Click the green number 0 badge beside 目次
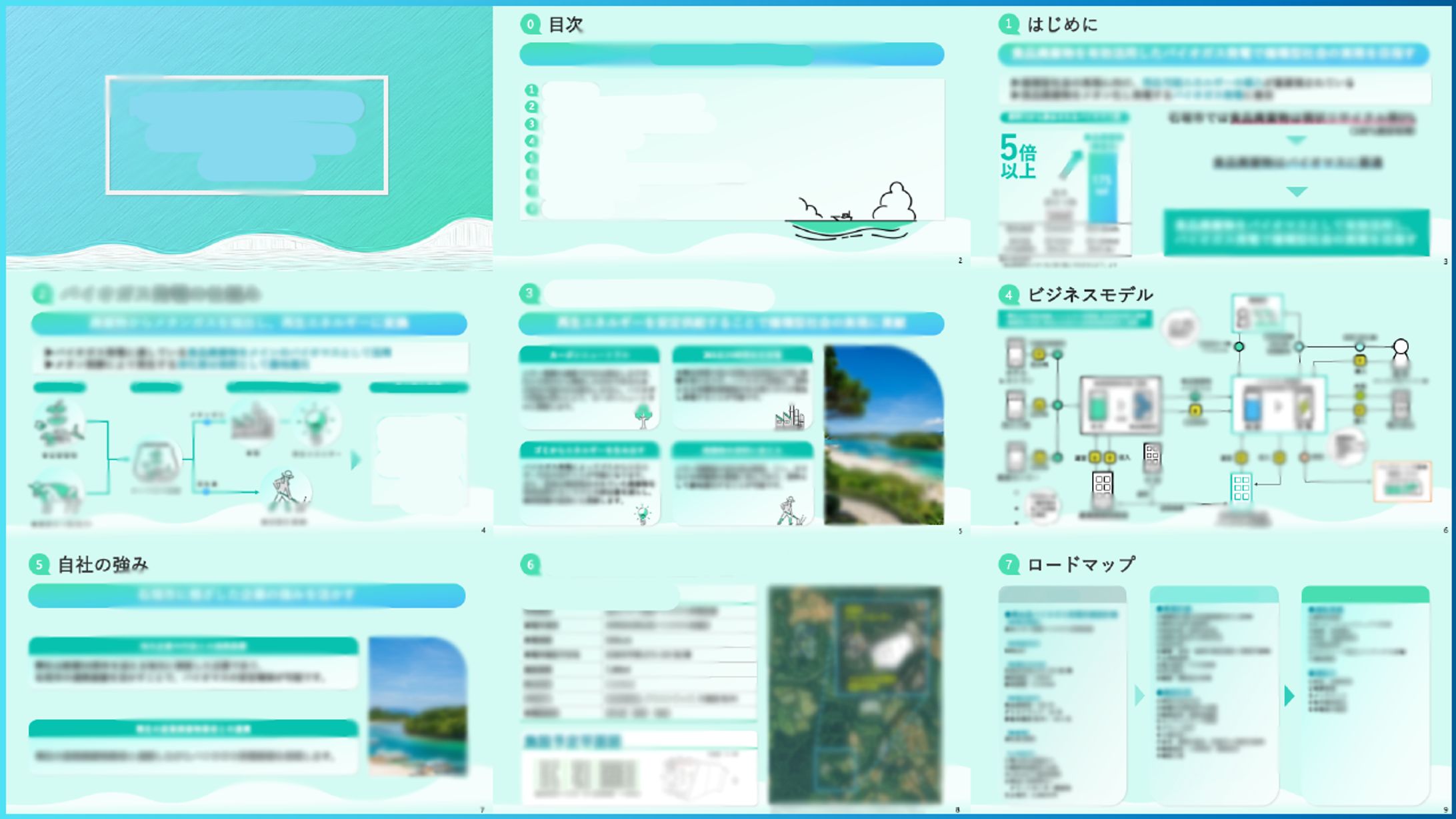The height and width of the screenshot is (819, 1456). coord(530,25)
